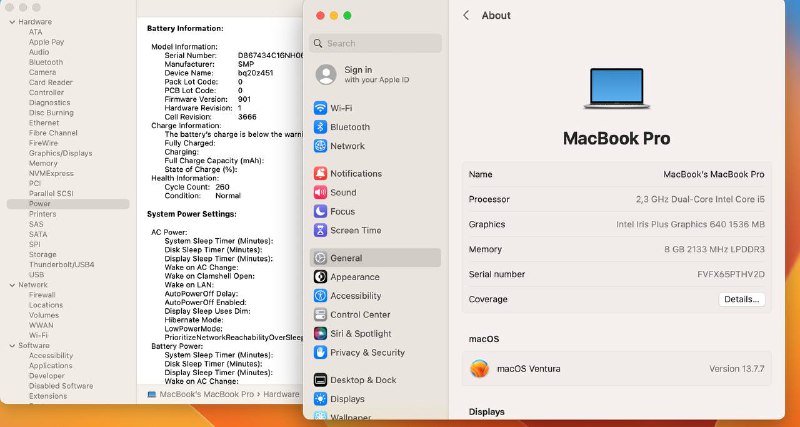Collapse the Software tree section
This screenshot has width=800, height=427.
coord(12,345)
